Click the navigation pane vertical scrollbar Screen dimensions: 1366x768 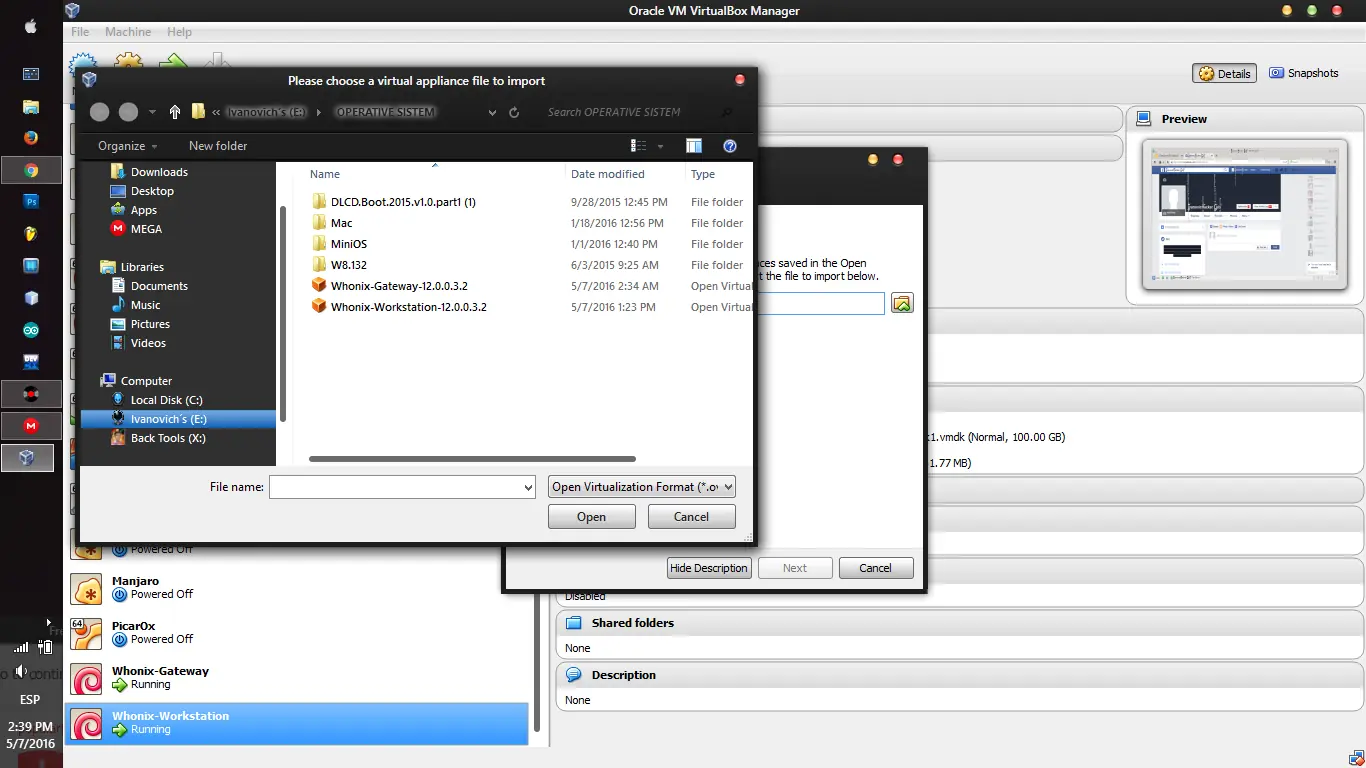(283, 313)
